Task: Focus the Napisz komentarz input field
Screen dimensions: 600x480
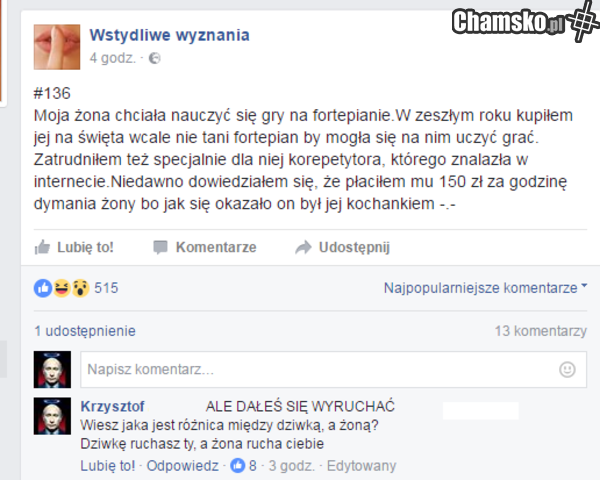Action: 333,369
